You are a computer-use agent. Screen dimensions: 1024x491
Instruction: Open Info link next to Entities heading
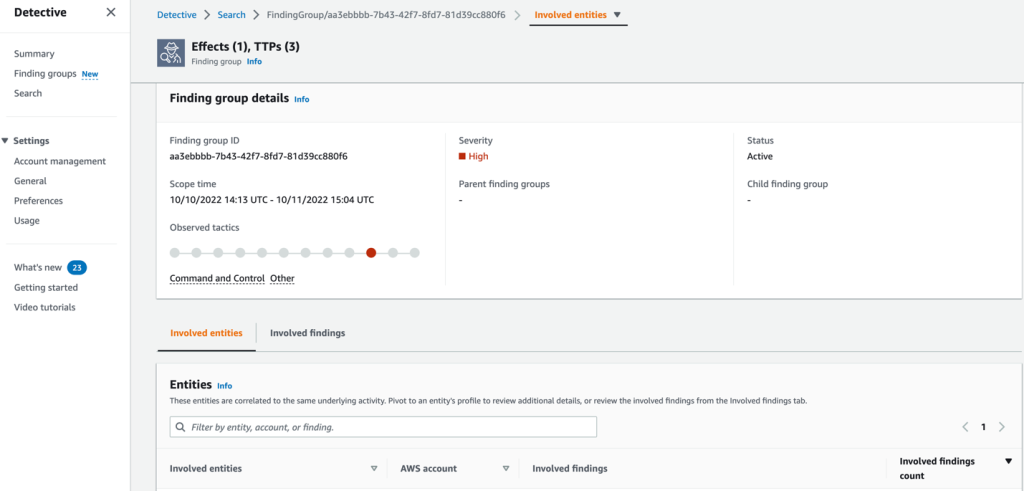225,386
